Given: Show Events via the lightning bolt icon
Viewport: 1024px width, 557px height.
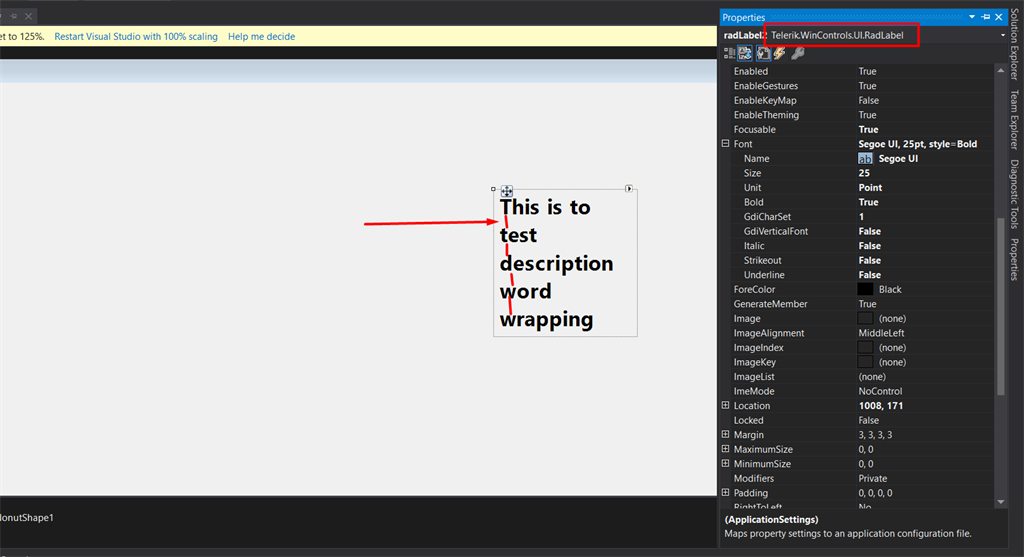Looking at the screenshot, I should tap(779, 54).
